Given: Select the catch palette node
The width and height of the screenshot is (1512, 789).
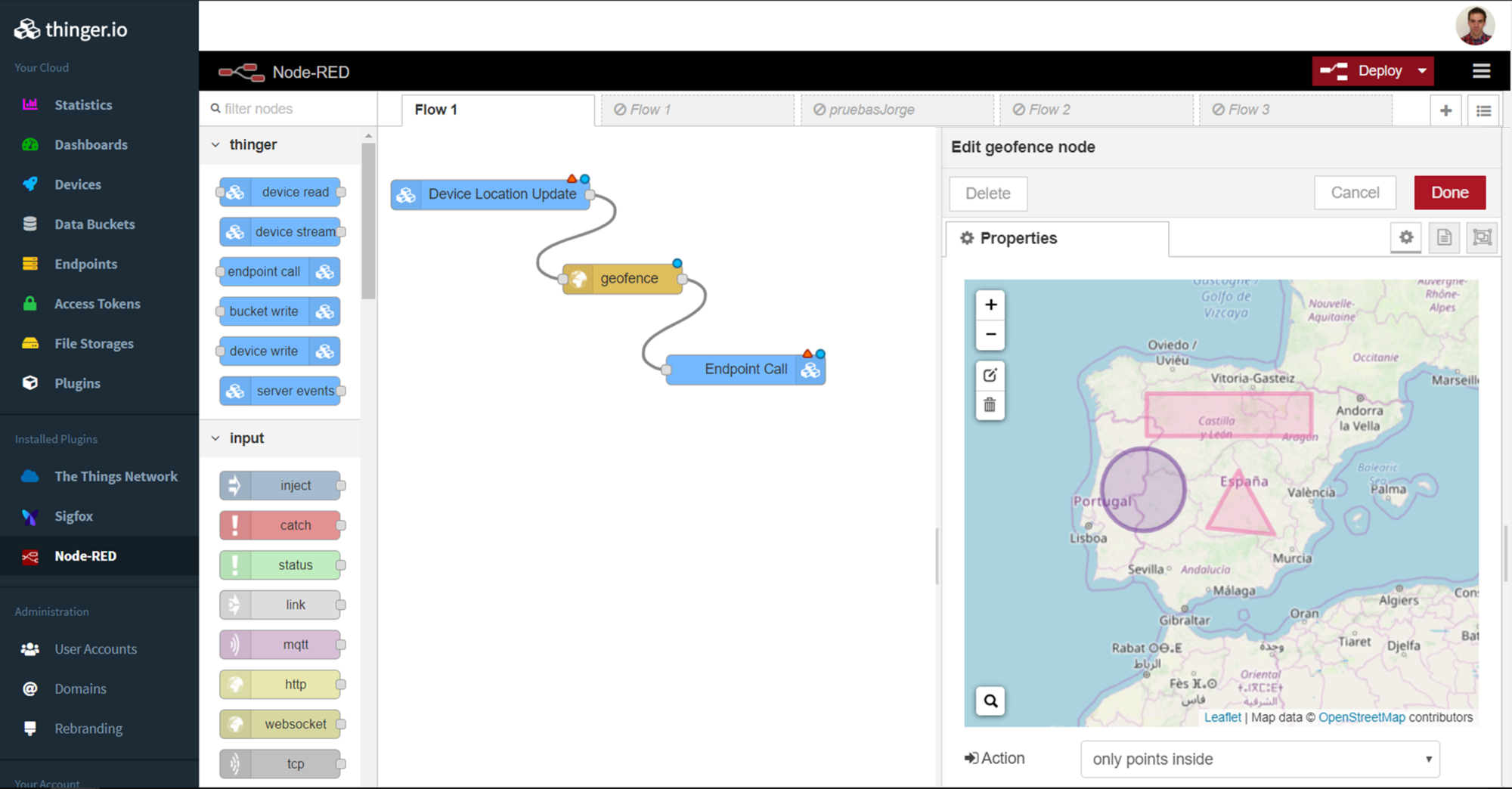Looking at the screenshot, I should click(280, 525).
